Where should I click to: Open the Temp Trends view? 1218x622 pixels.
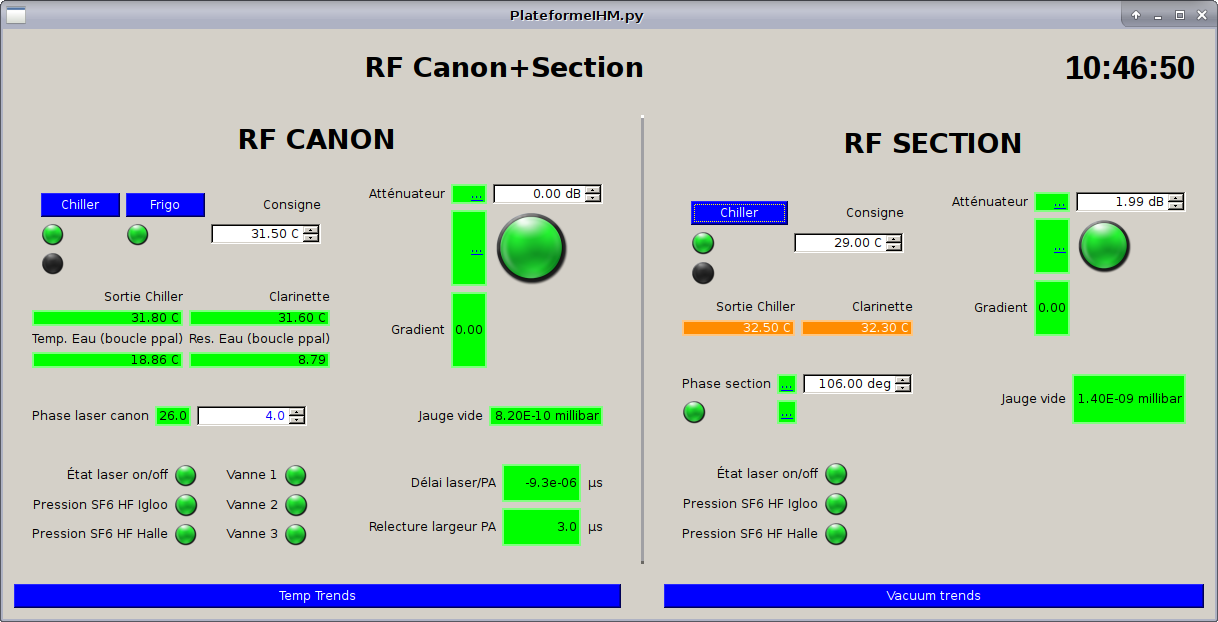pyautogui.click(x=317, y=596)
